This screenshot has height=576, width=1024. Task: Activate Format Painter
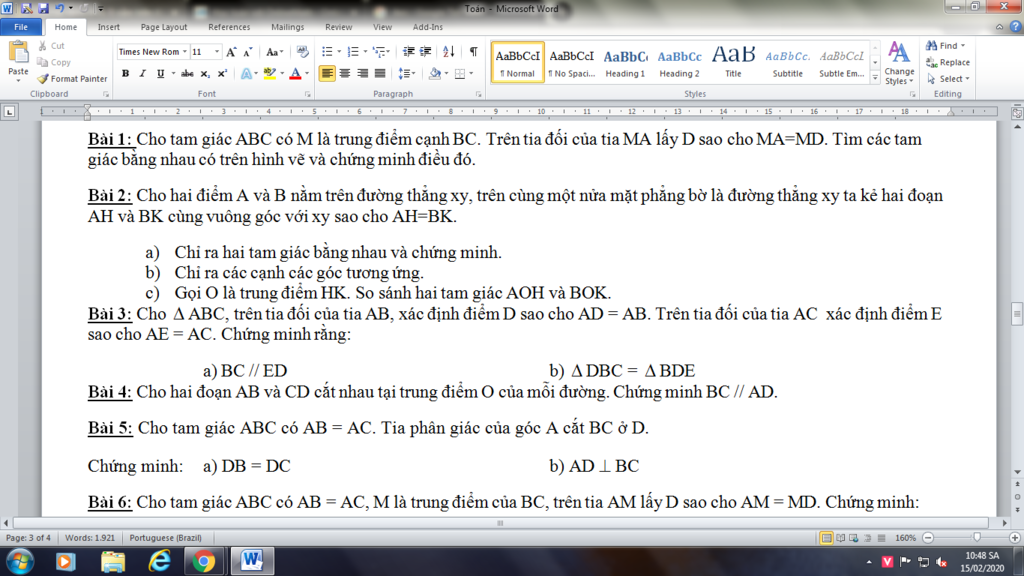72,78
